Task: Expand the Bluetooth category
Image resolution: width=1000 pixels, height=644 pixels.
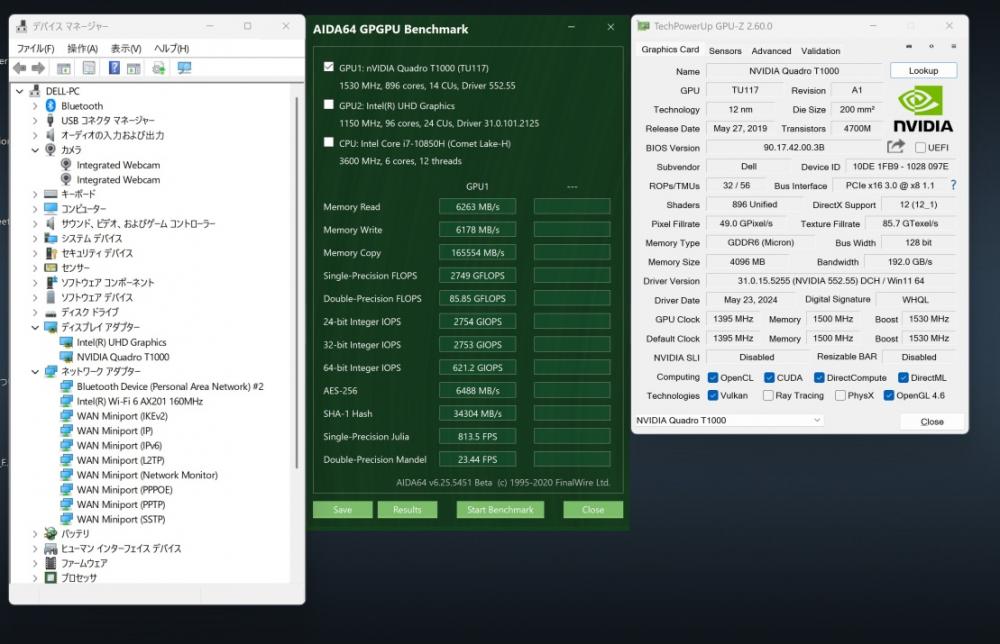Action: click(35, 106)
